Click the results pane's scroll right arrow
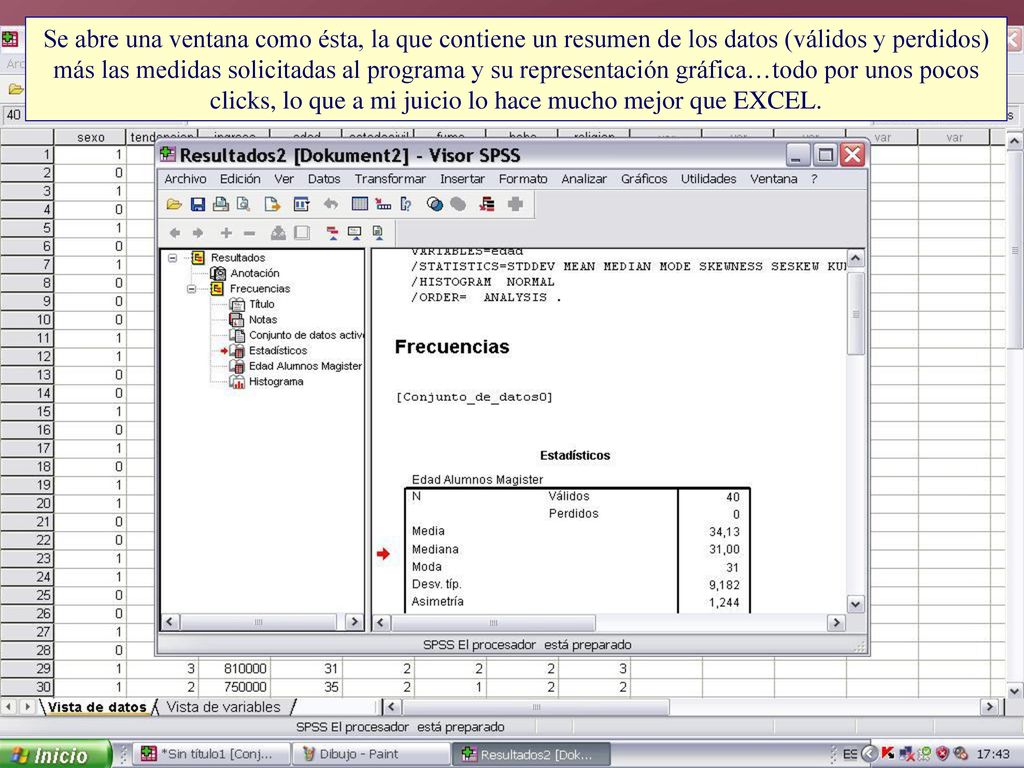Screen dimensions: 1024x768 coord(836,623)
